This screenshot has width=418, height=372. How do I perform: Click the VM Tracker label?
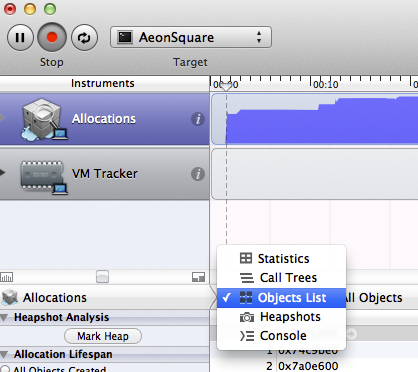pyautogui.click(x=105, y=174)
